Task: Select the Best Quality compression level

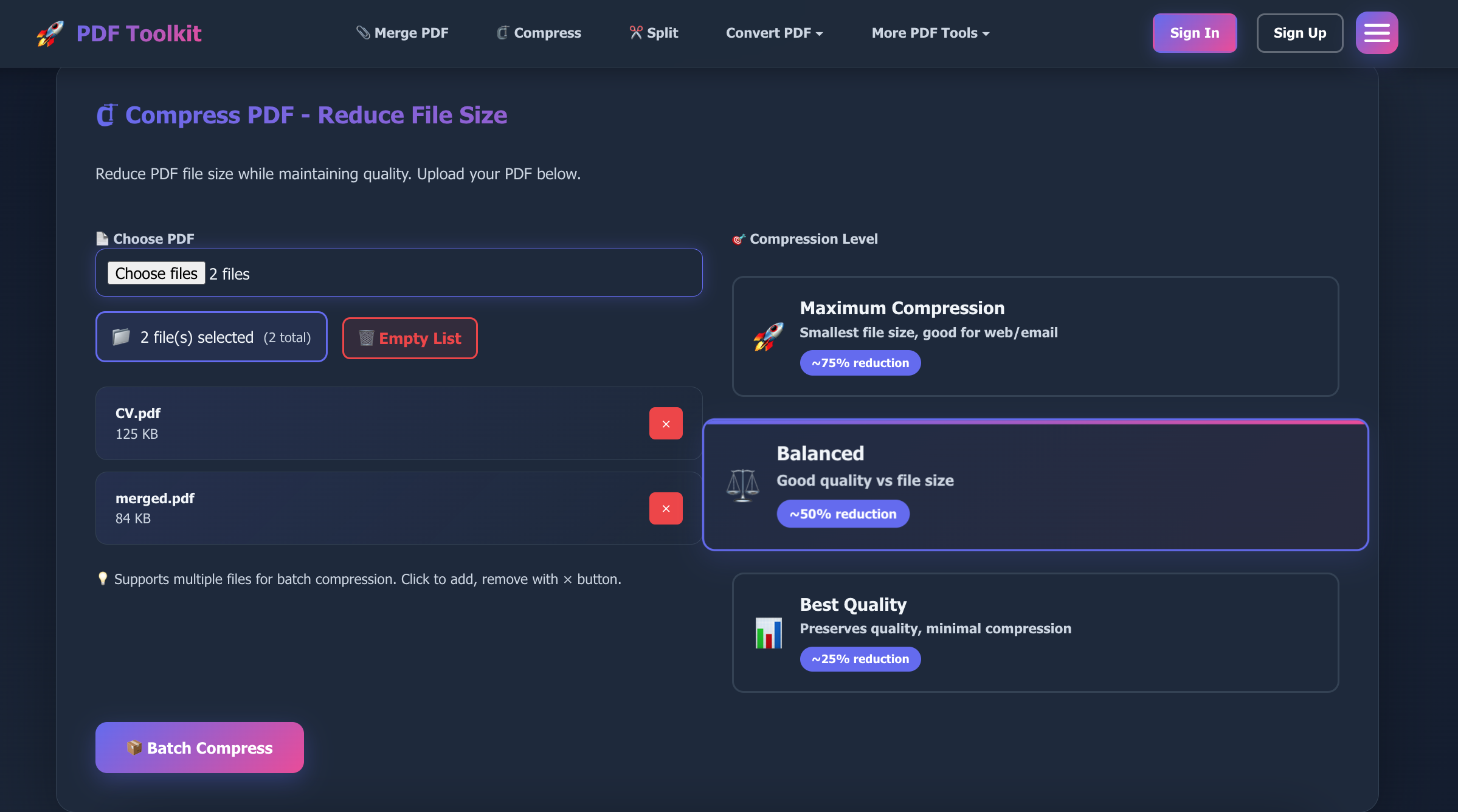Action: 1035,633
